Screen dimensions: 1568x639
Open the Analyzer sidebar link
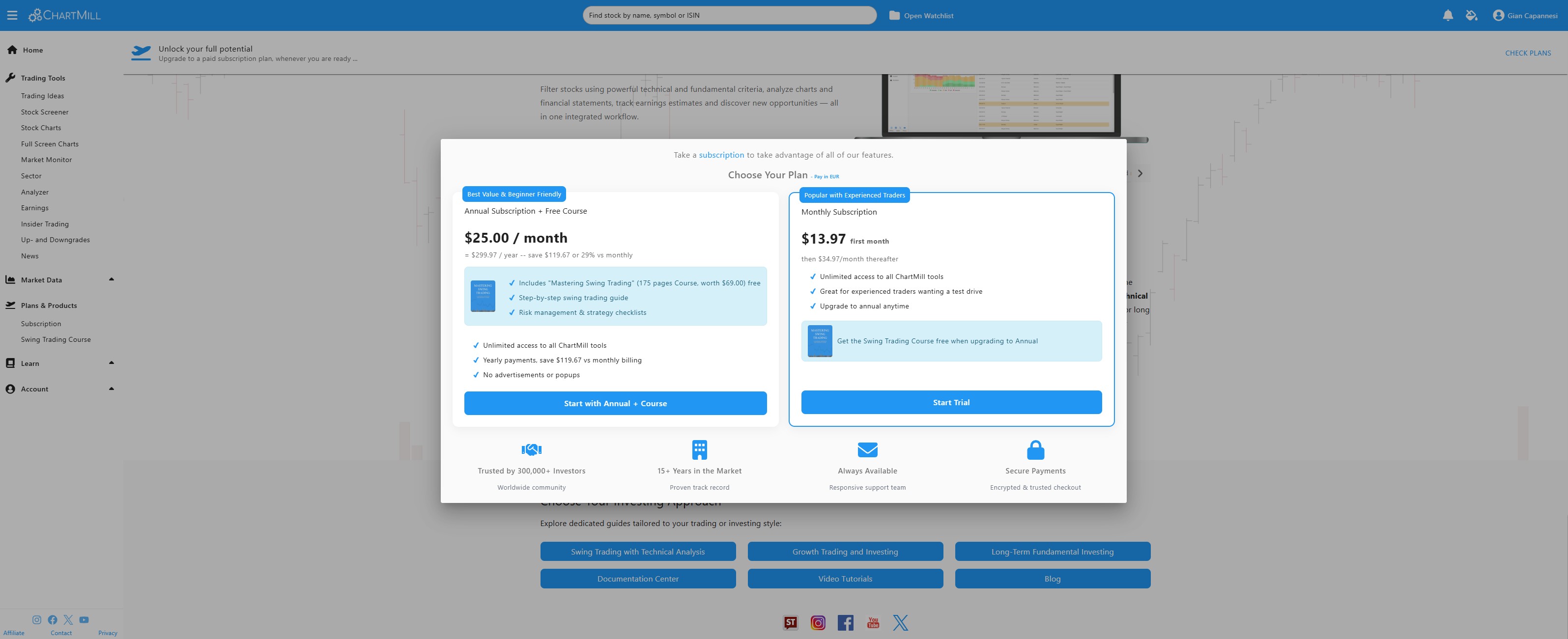[35, 192]
